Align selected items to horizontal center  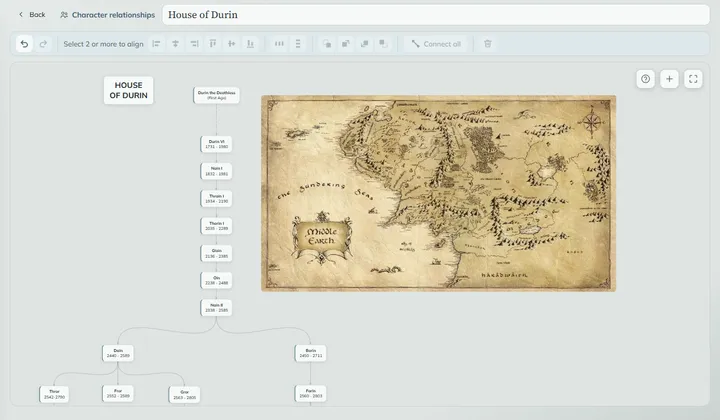pyautogui.click(x=175, y=44)
